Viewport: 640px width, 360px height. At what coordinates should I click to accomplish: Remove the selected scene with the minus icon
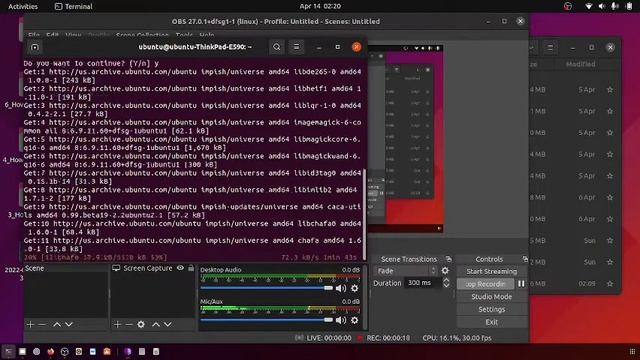(x=42, y=324)
